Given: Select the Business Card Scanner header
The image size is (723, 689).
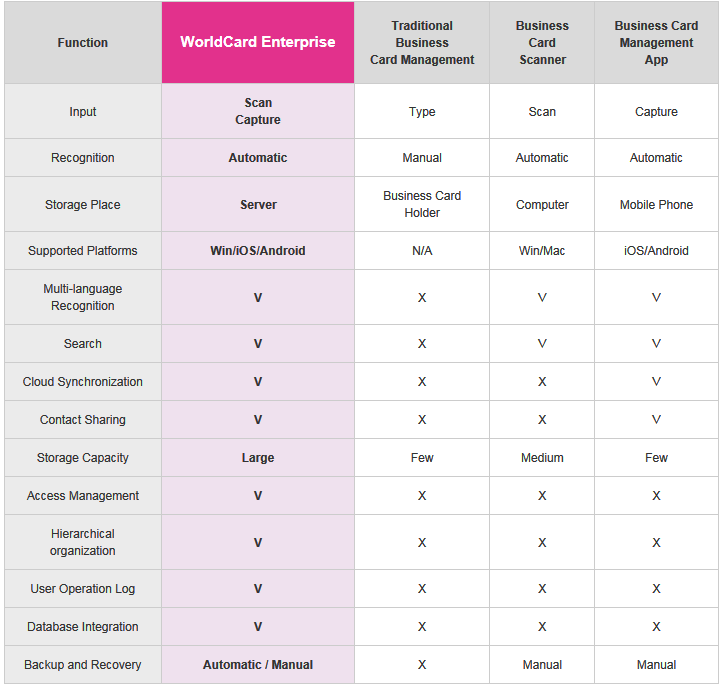Looking at the screenshot, I should coord(542,43).
